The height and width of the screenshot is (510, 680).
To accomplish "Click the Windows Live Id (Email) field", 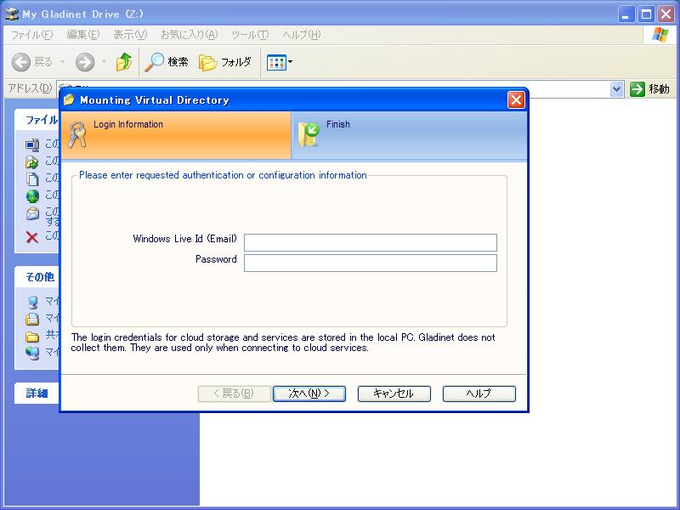I will [370, 242].
